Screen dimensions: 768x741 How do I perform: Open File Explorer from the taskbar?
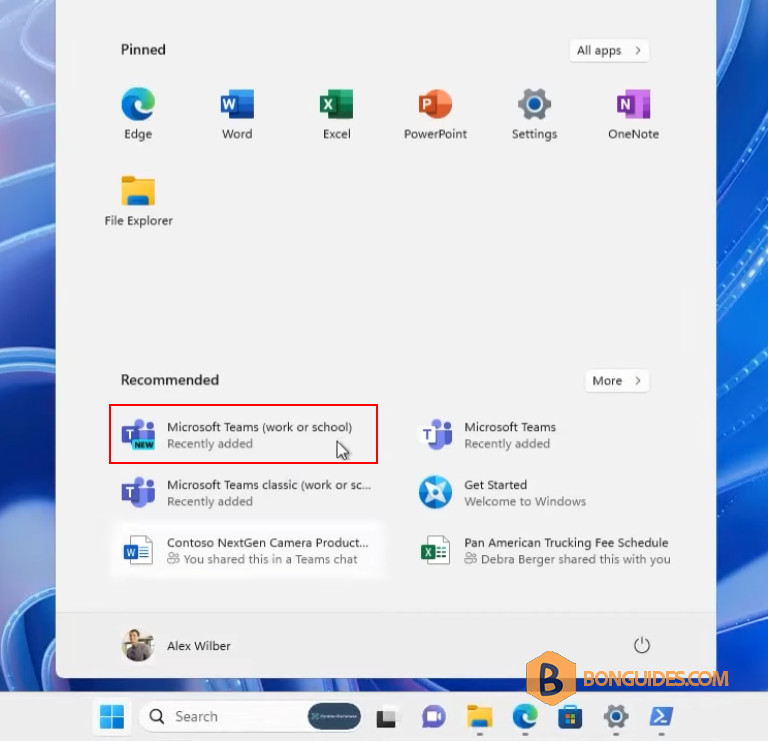click(x=480, y=717)
